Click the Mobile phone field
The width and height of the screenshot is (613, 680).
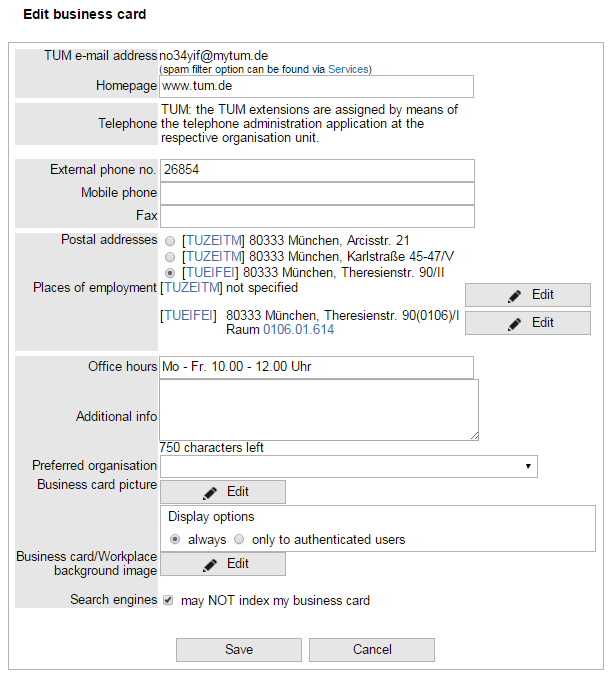[x=316, y=193]
